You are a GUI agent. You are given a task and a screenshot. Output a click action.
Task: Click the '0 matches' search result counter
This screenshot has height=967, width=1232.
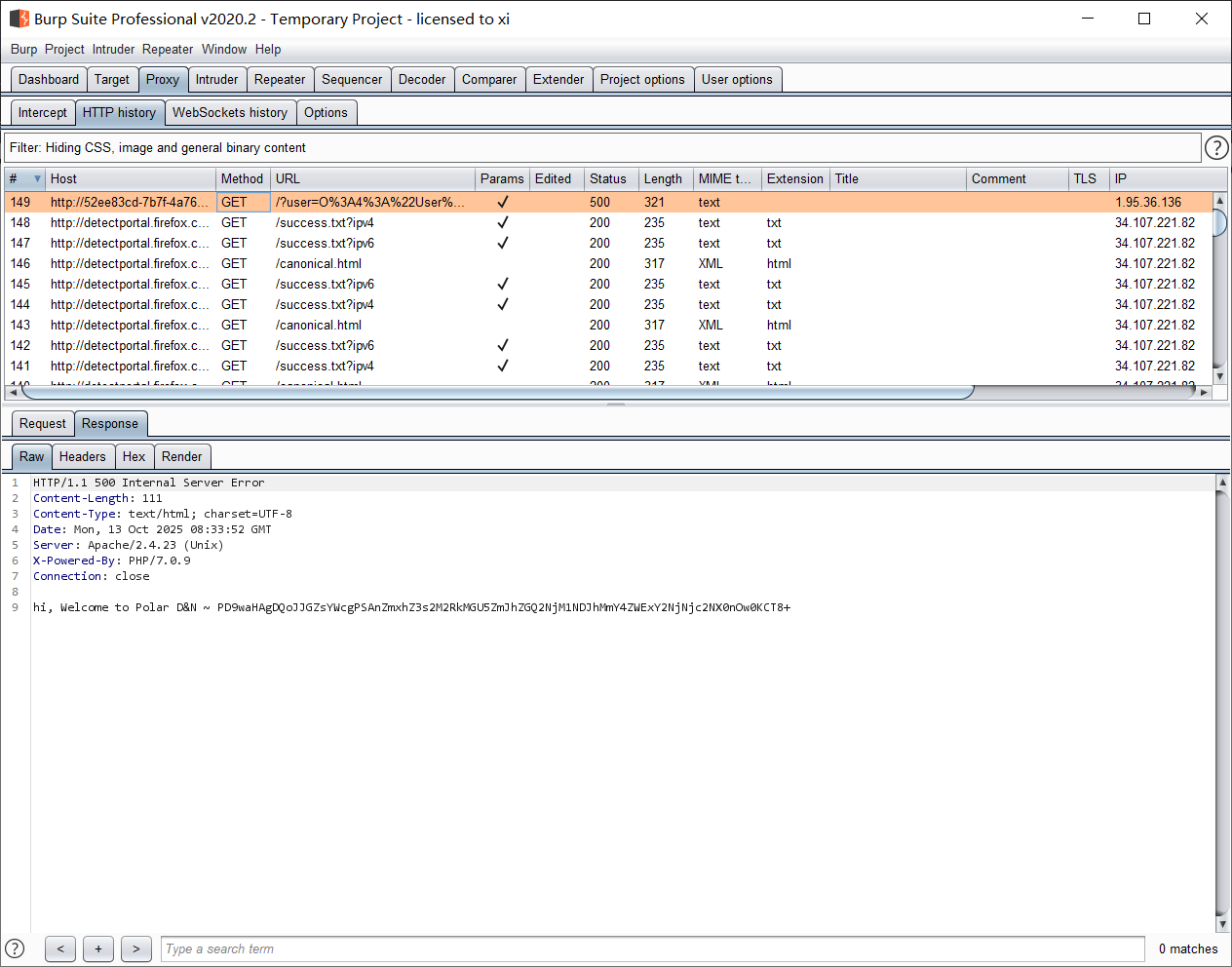(1188, 949)
